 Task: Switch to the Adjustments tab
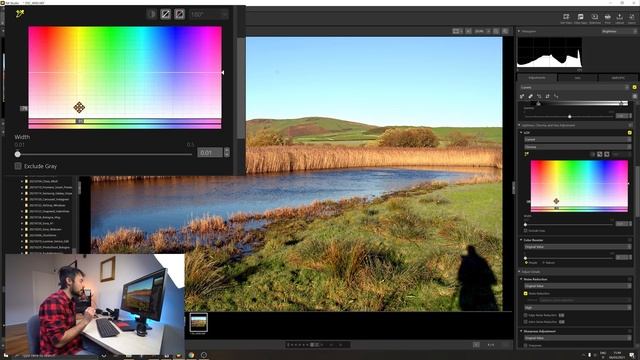(537, 78)
